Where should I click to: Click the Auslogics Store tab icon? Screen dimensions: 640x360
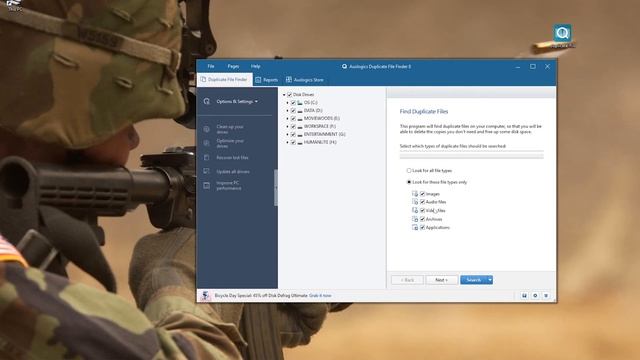pyautogui.click(x=289, y=80)
